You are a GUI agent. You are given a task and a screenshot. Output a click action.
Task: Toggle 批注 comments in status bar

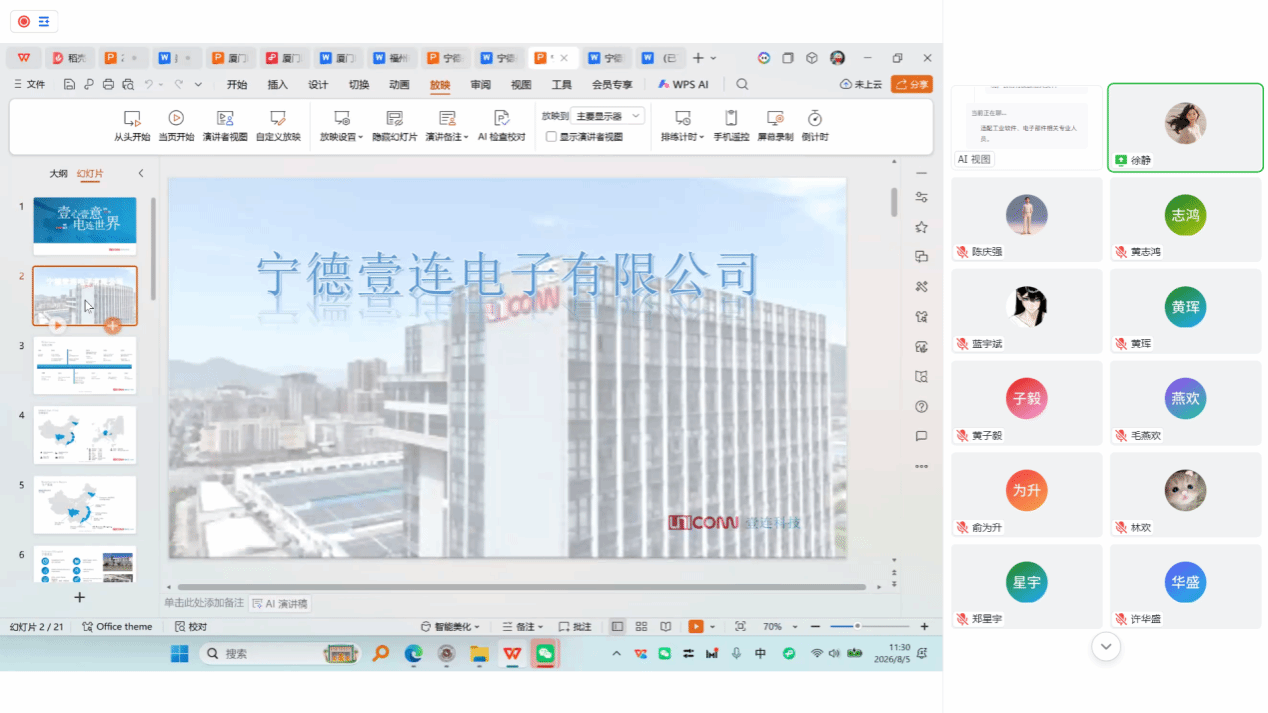pos(575,627)
